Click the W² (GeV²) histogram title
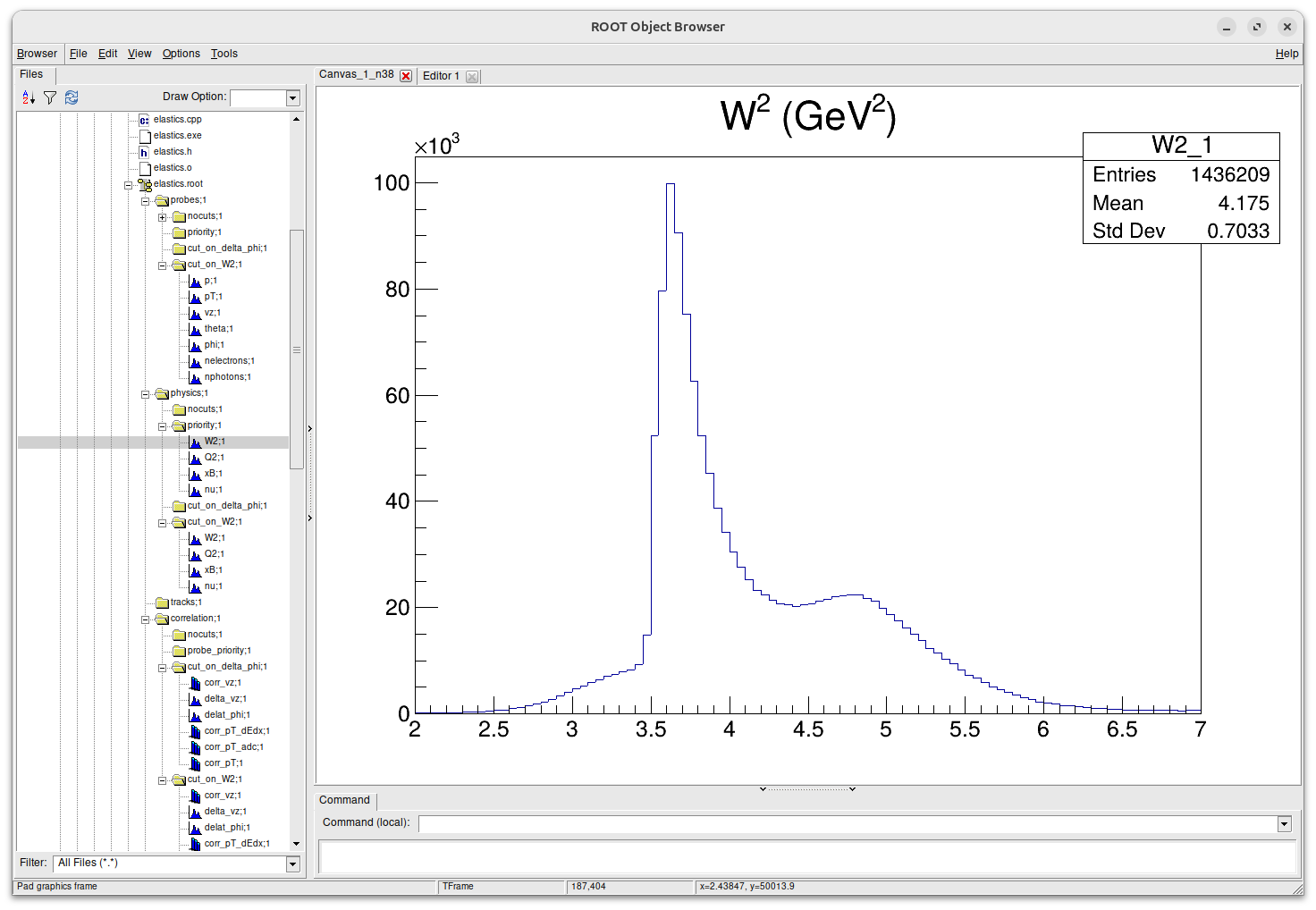Screen dimensions: 1316x910 [807, 115]
